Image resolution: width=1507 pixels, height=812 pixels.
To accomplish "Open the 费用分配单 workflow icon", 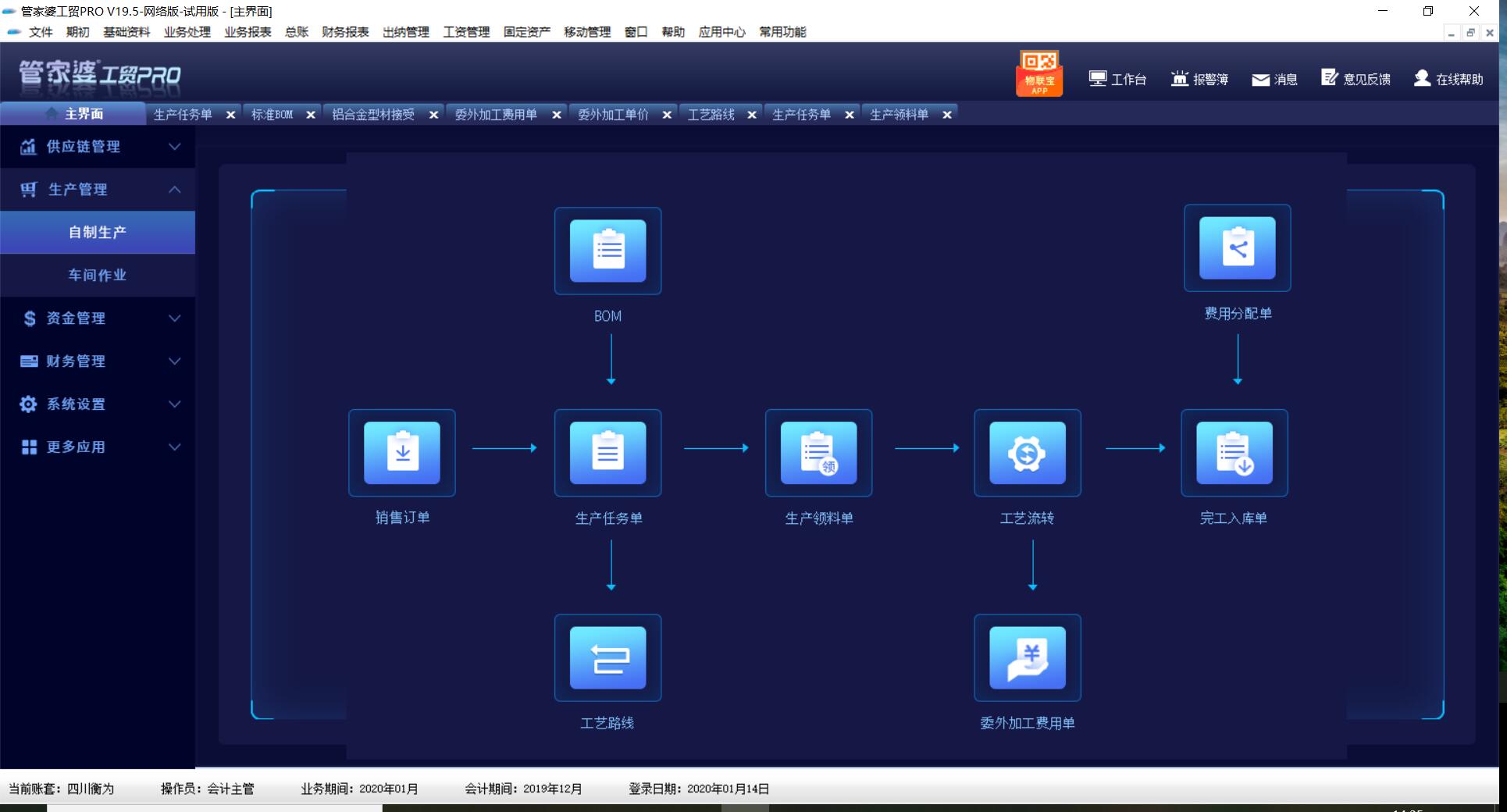I will point(1237,248).
